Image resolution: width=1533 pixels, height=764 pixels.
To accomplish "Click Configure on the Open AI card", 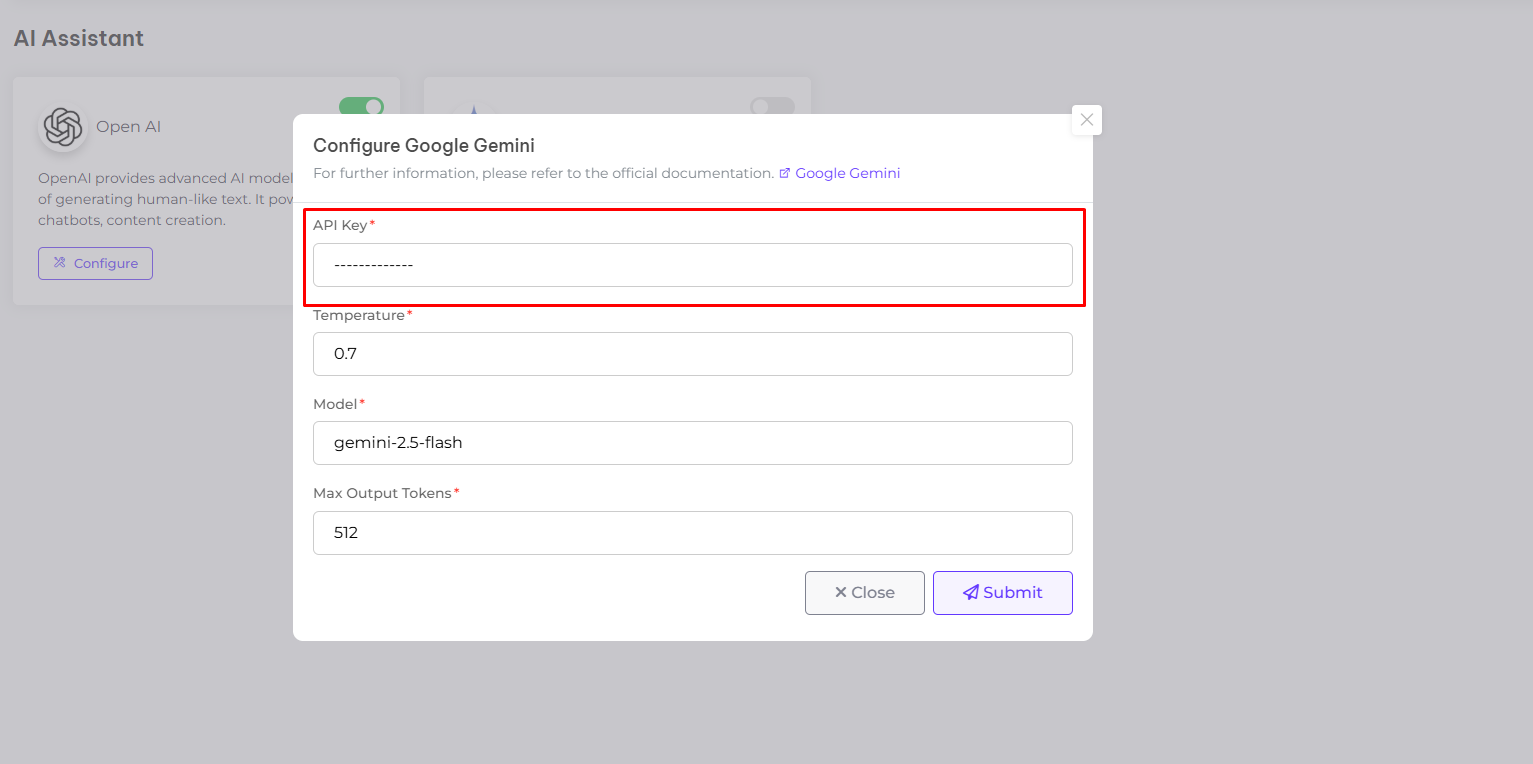I will pyautogui.click(x=95, y=263).
